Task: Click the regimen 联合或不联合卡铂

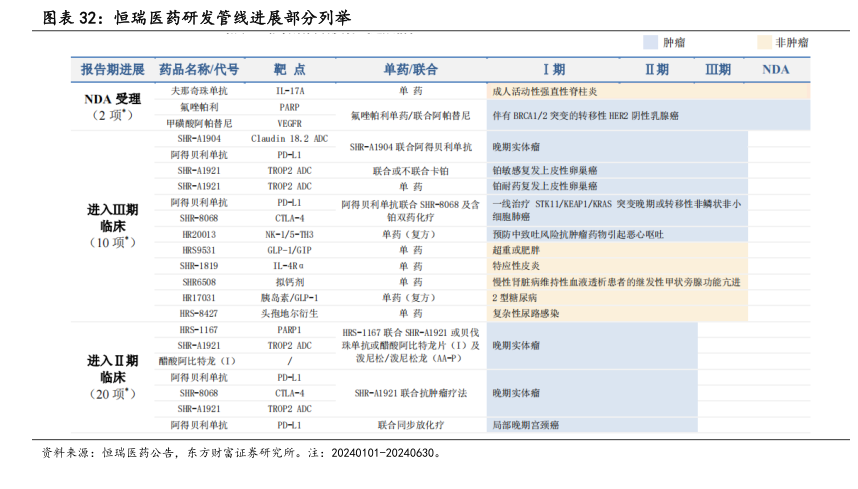Action: pos(410,171)
